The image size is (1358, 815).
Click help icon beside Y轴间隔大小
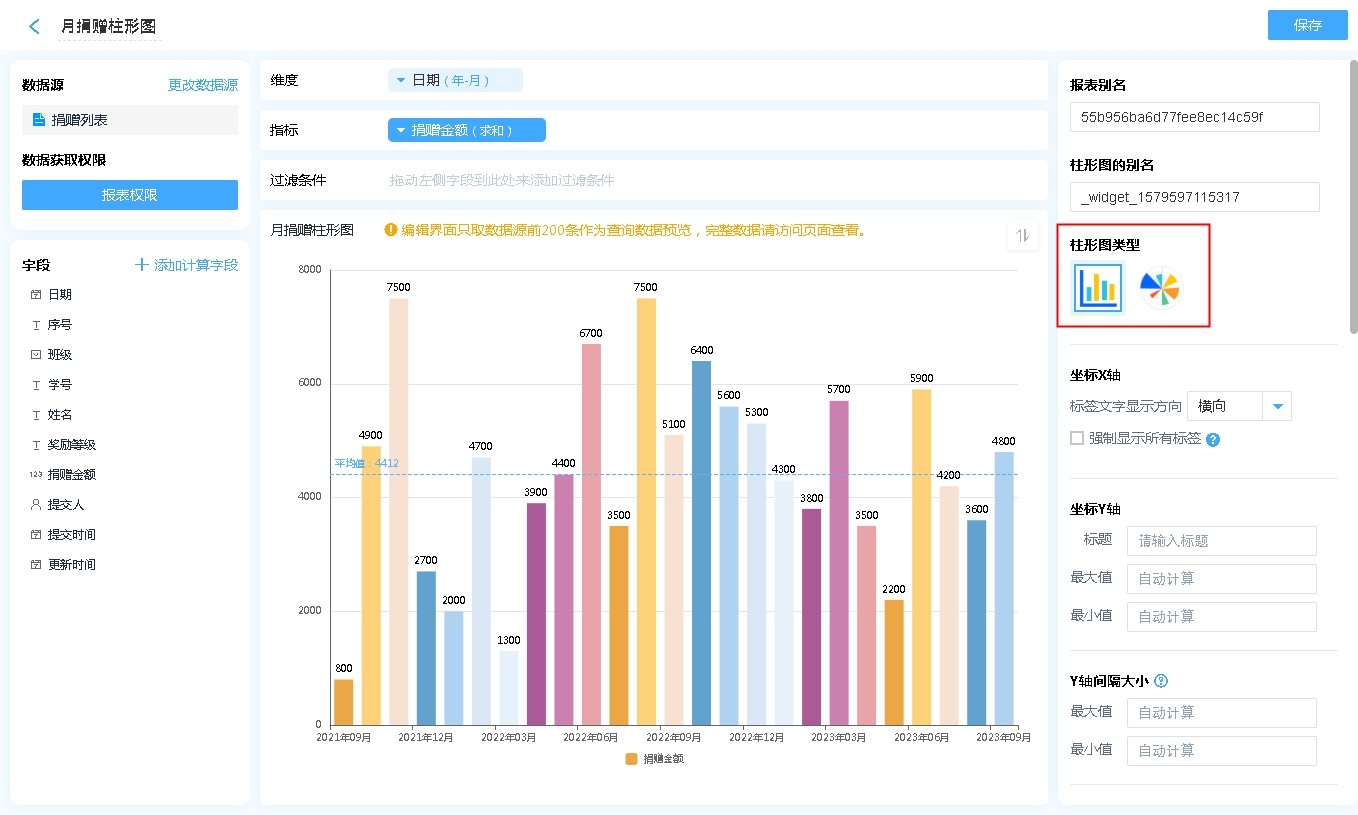(x=1161, y=681)
